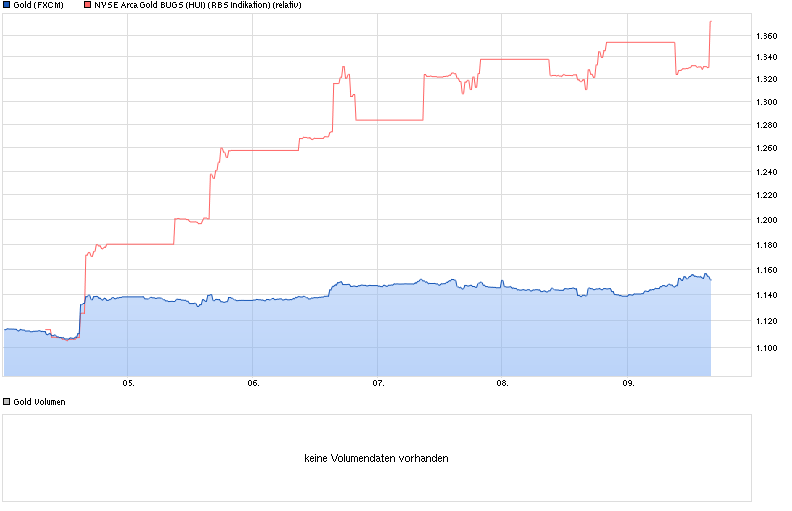This screenshot has height=511, width=792.
Task: Click the blue gold line's last data point
Action: 711,279
